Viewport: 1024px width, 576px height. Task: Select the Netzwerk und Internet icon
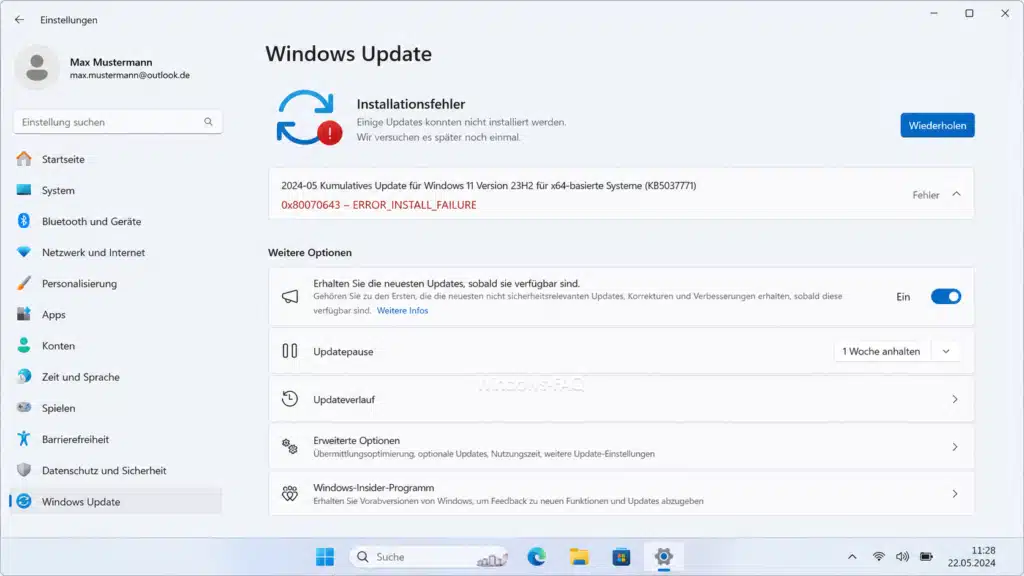click(24, 252)
